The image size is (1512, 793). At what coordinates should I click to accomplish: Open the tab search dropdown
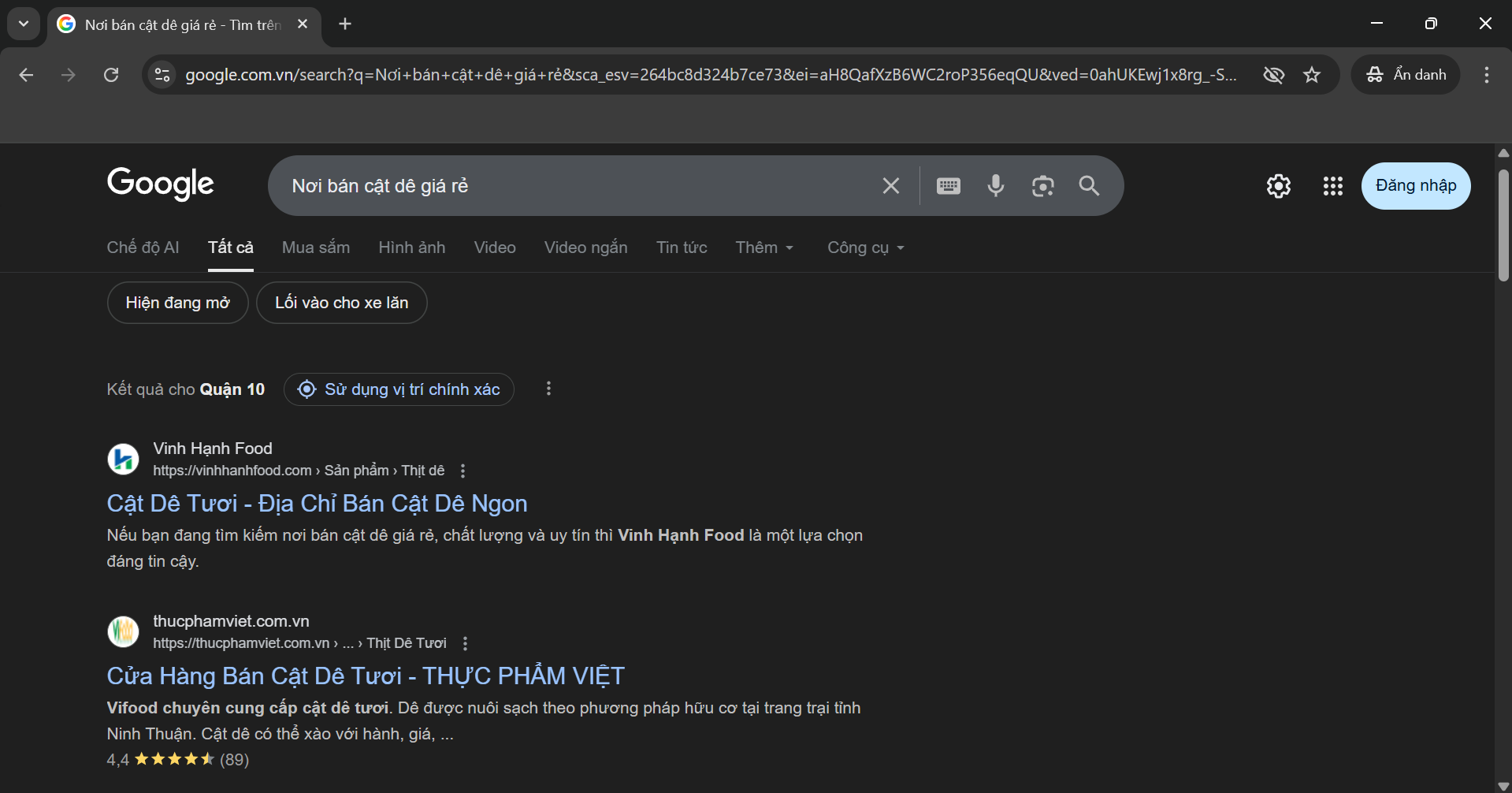coord(24,24)
